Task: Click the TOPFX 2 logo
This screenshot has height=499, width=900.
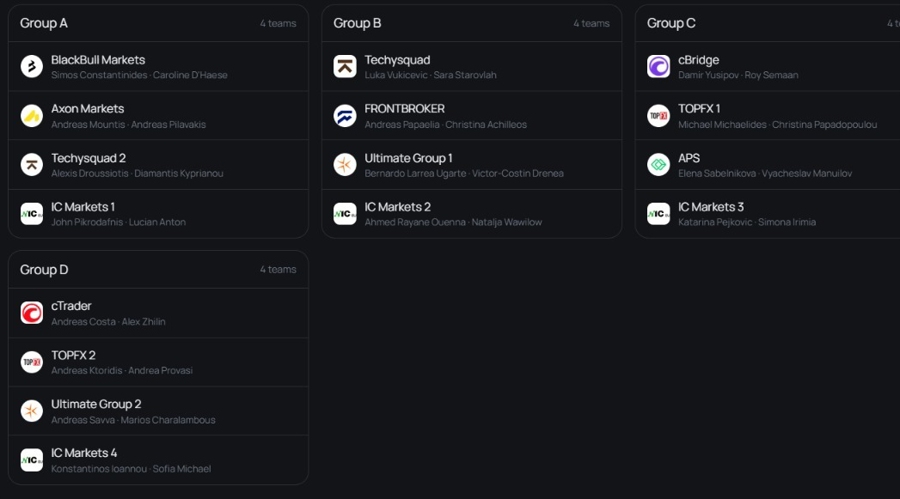Action: pyautogui.click(x=32, y=362)
